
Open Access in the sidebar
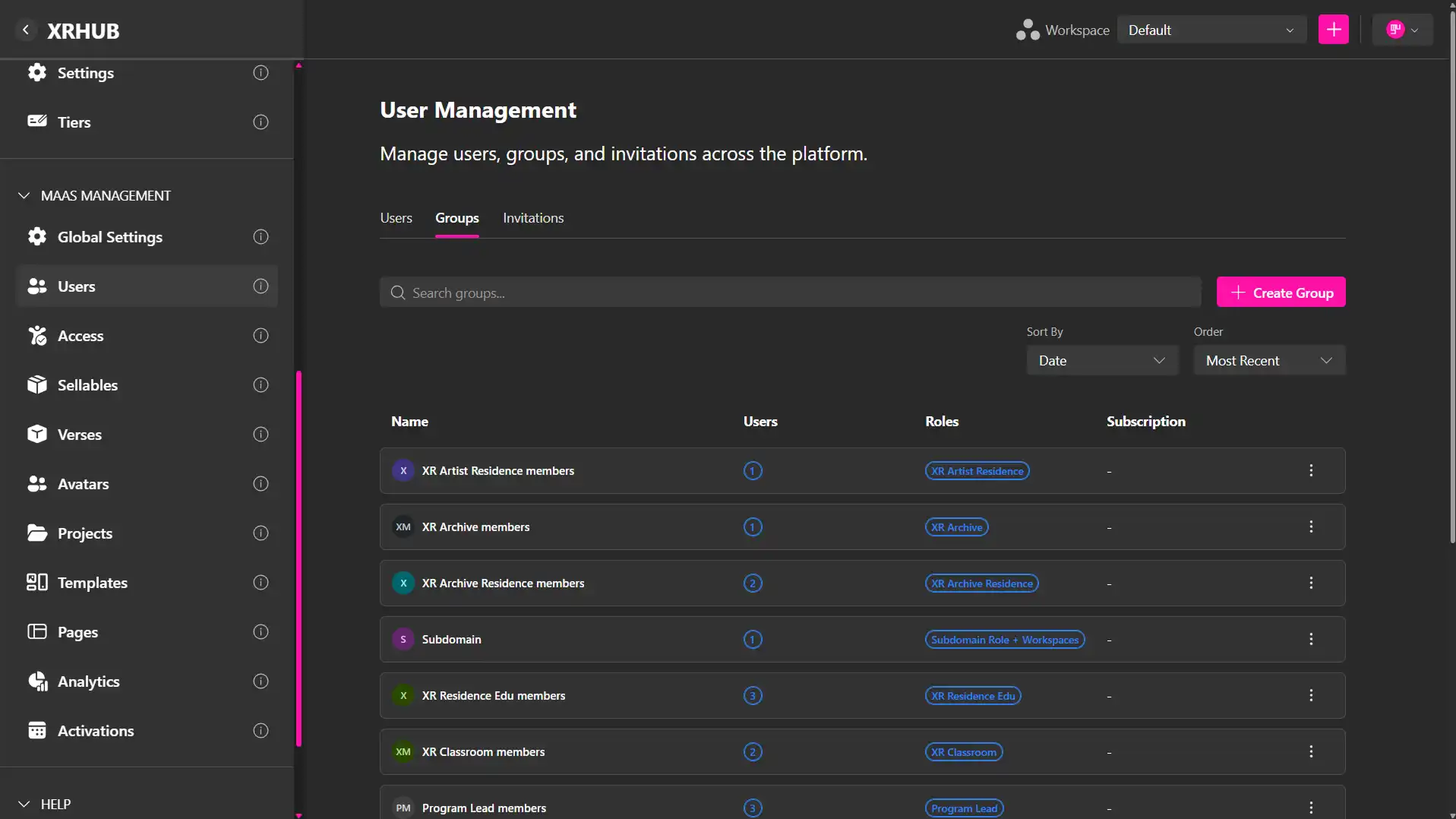click(x=147, y=335)
